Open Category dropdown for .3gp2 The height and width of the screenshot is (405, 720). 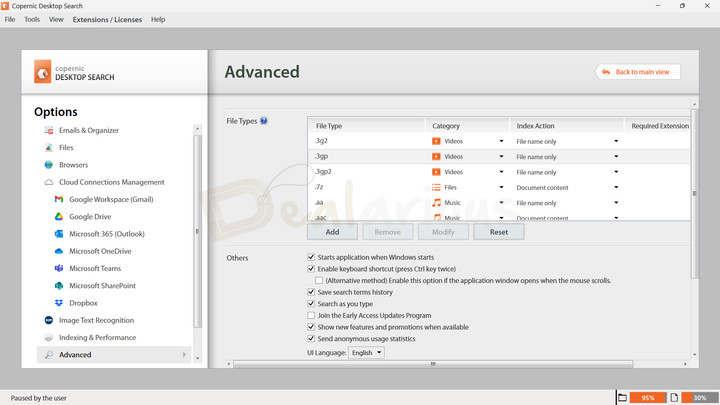[x=501, y=172]
